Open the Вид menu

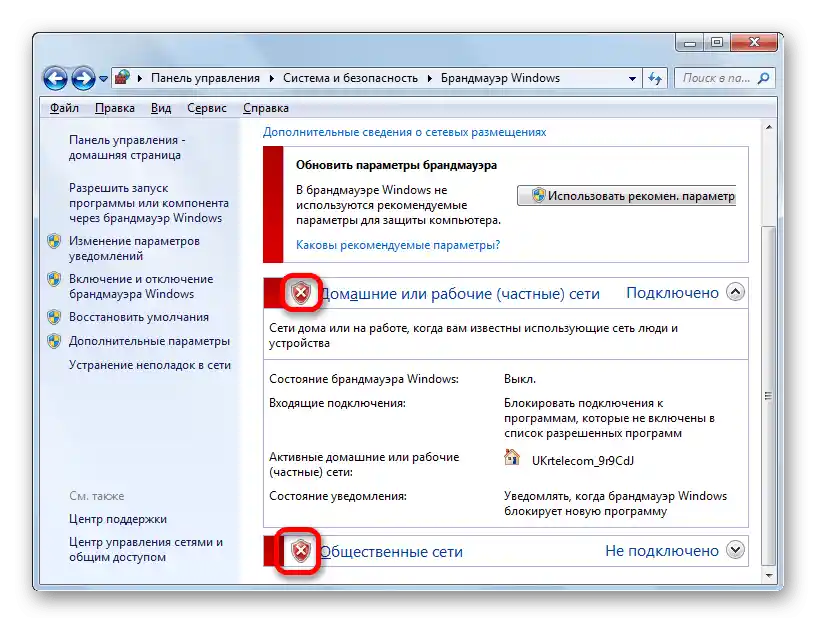(161, 108)
